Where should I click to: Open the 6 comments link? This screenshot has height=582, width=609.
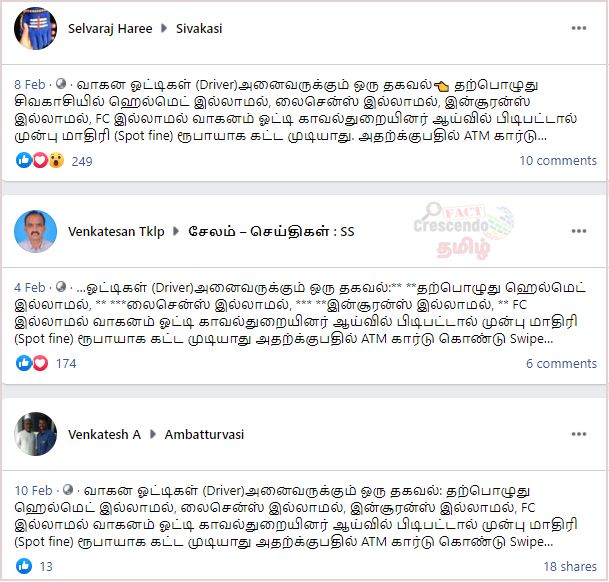point(561,363)
